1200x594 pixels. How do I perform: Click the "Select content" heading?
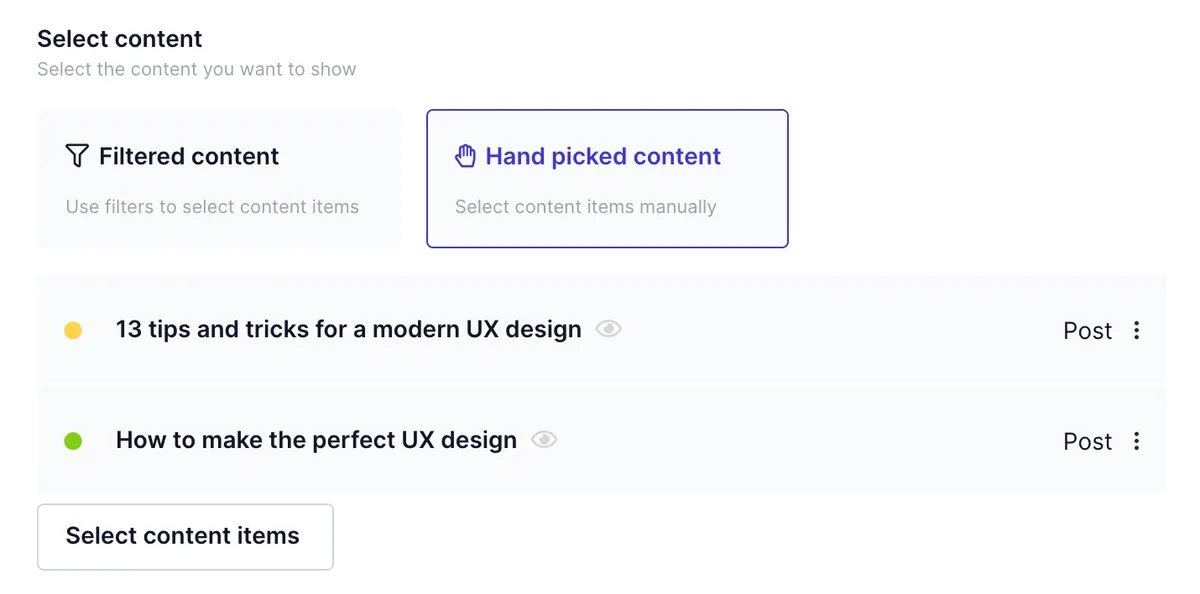point(120,39)
